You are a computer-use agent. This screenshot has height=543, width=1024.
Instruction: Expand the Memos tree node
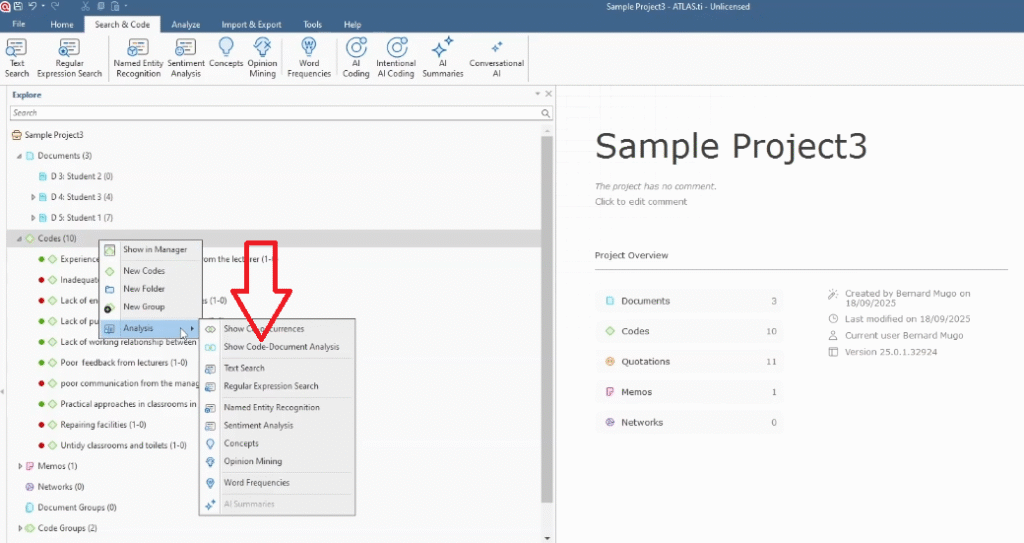click(x=20, y=466)
